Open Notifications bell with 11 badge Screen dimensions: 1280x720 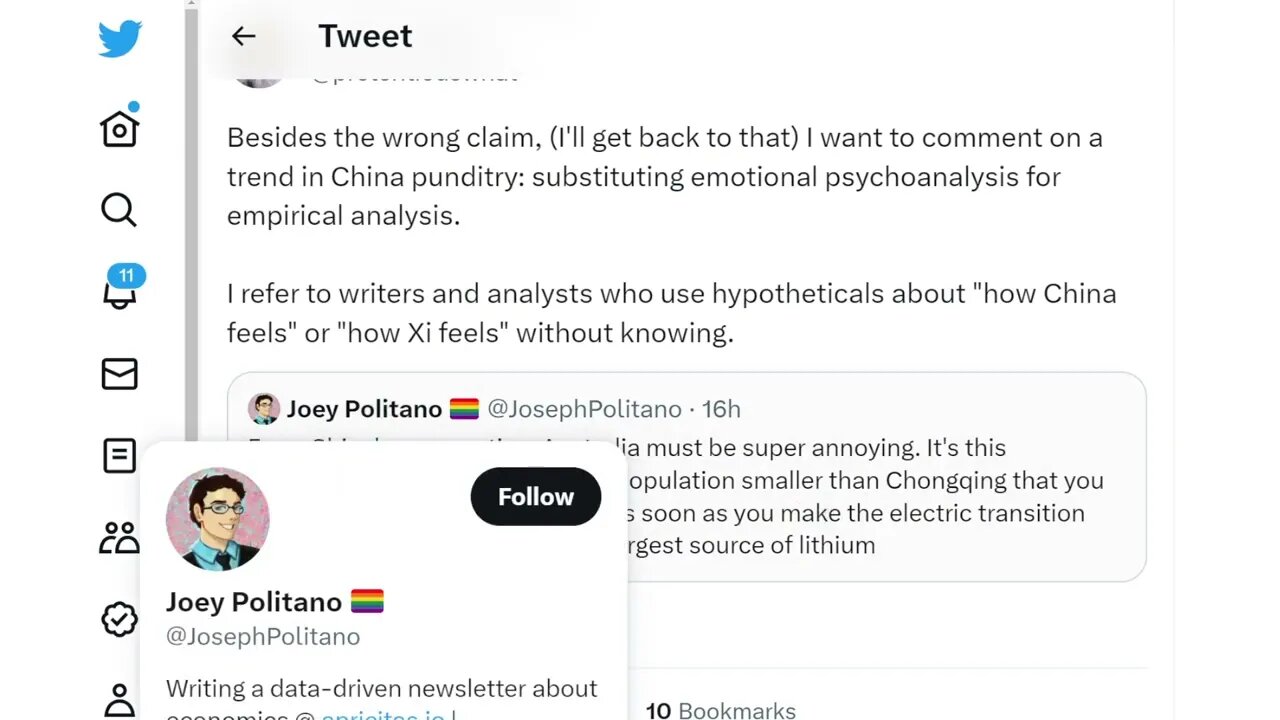pos(119,291)
